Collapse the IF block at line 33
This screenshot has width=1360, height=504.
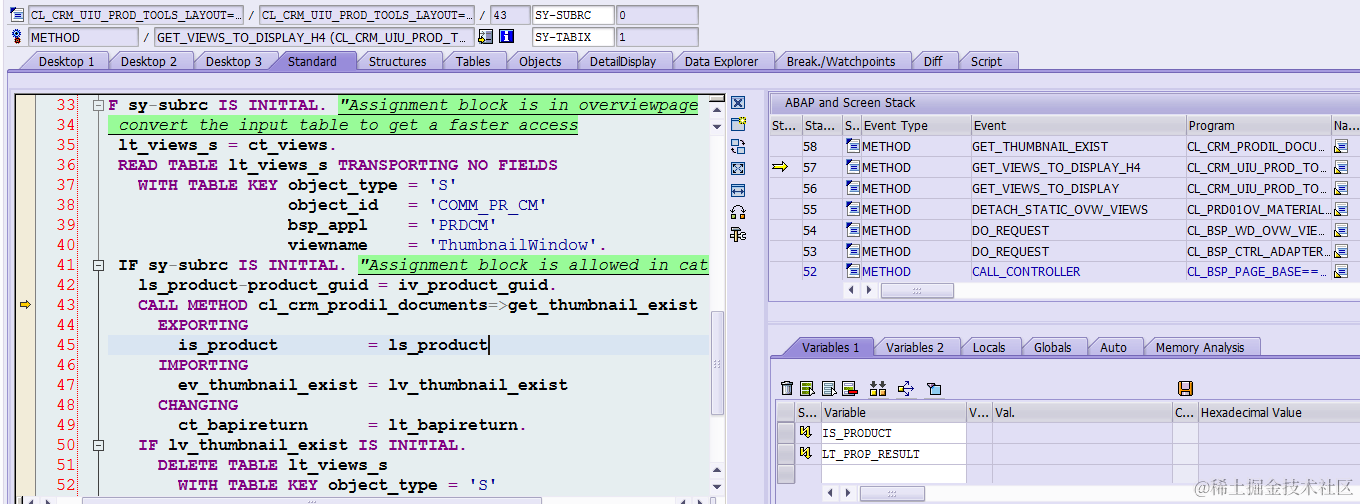pyautogui.click(x=97, y=105)
